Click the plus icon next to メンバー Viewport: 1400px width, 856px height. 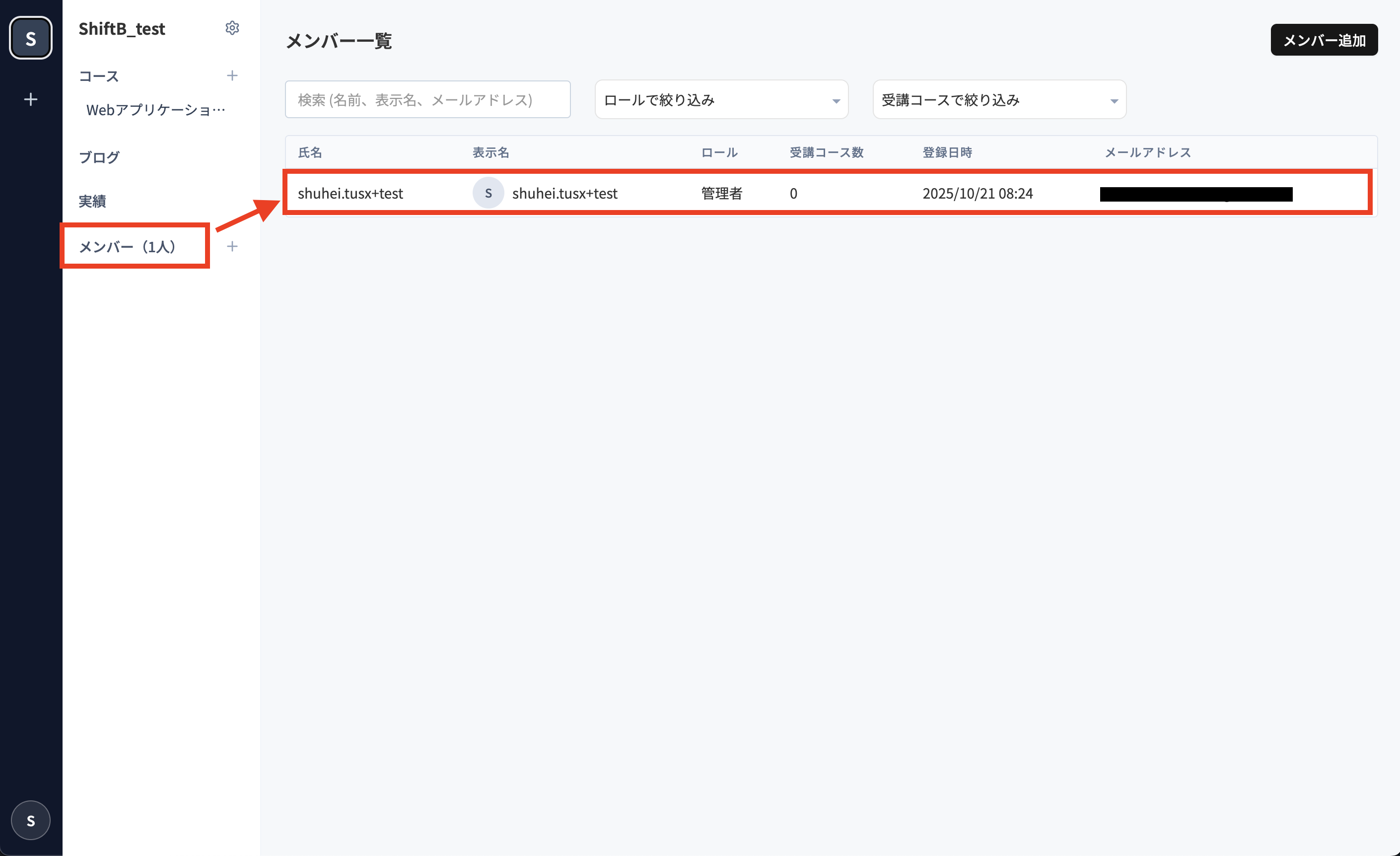click(232, 246)
